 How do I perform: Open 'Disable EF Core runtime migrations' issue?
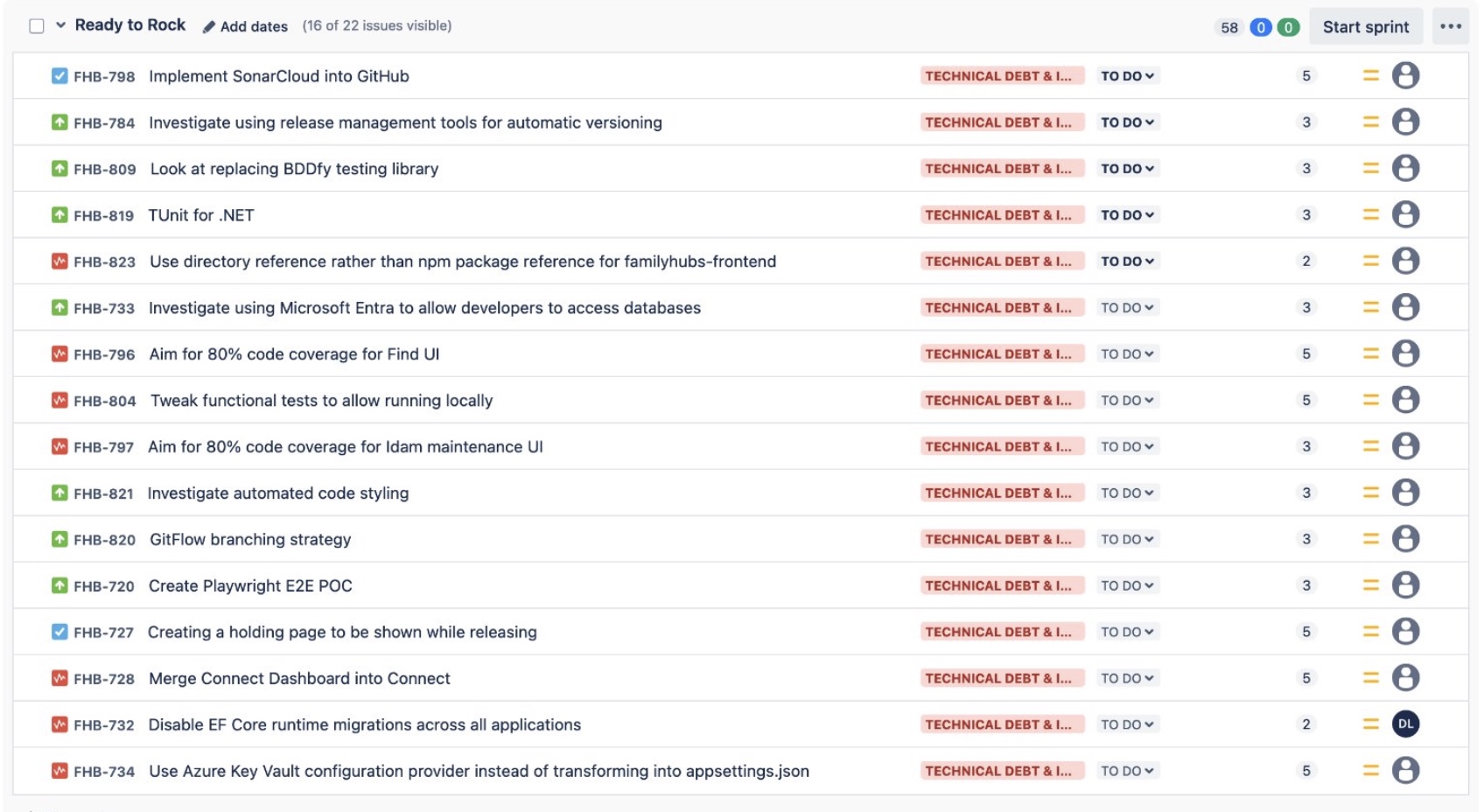(x=364, y=724)
